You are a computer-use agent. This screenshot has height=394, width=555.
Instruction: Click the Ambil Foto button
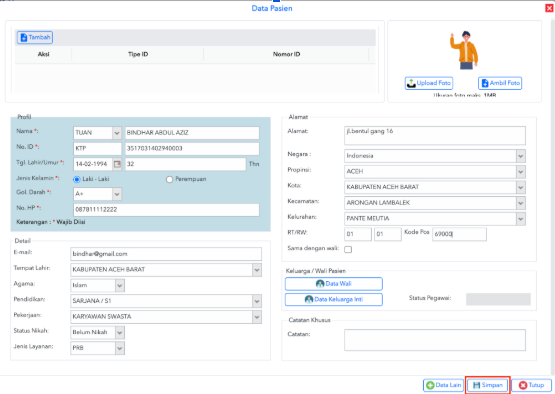click(x=500, y=83)
